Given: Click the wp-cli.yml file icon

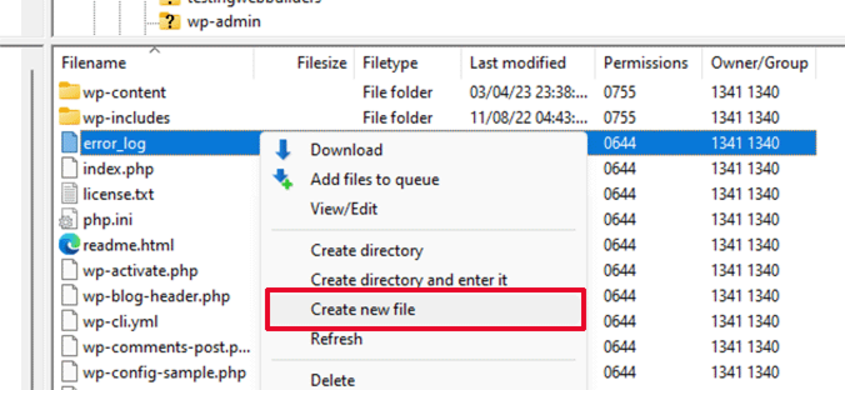Looking at the screenshot, I should click(x=70, y=322).
